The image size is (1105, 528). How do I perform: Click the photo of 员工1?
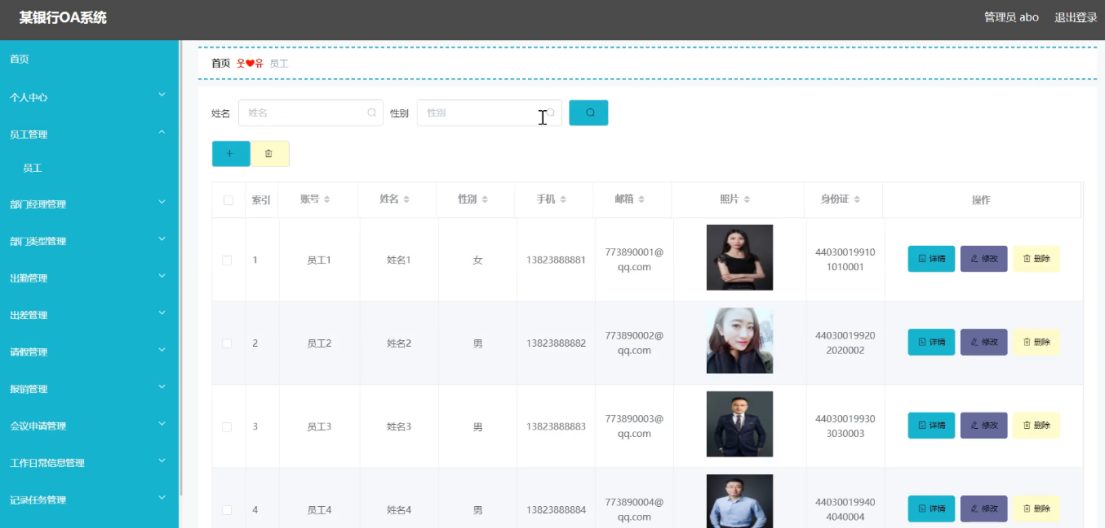pyautogui.click(x=739, y=257)
